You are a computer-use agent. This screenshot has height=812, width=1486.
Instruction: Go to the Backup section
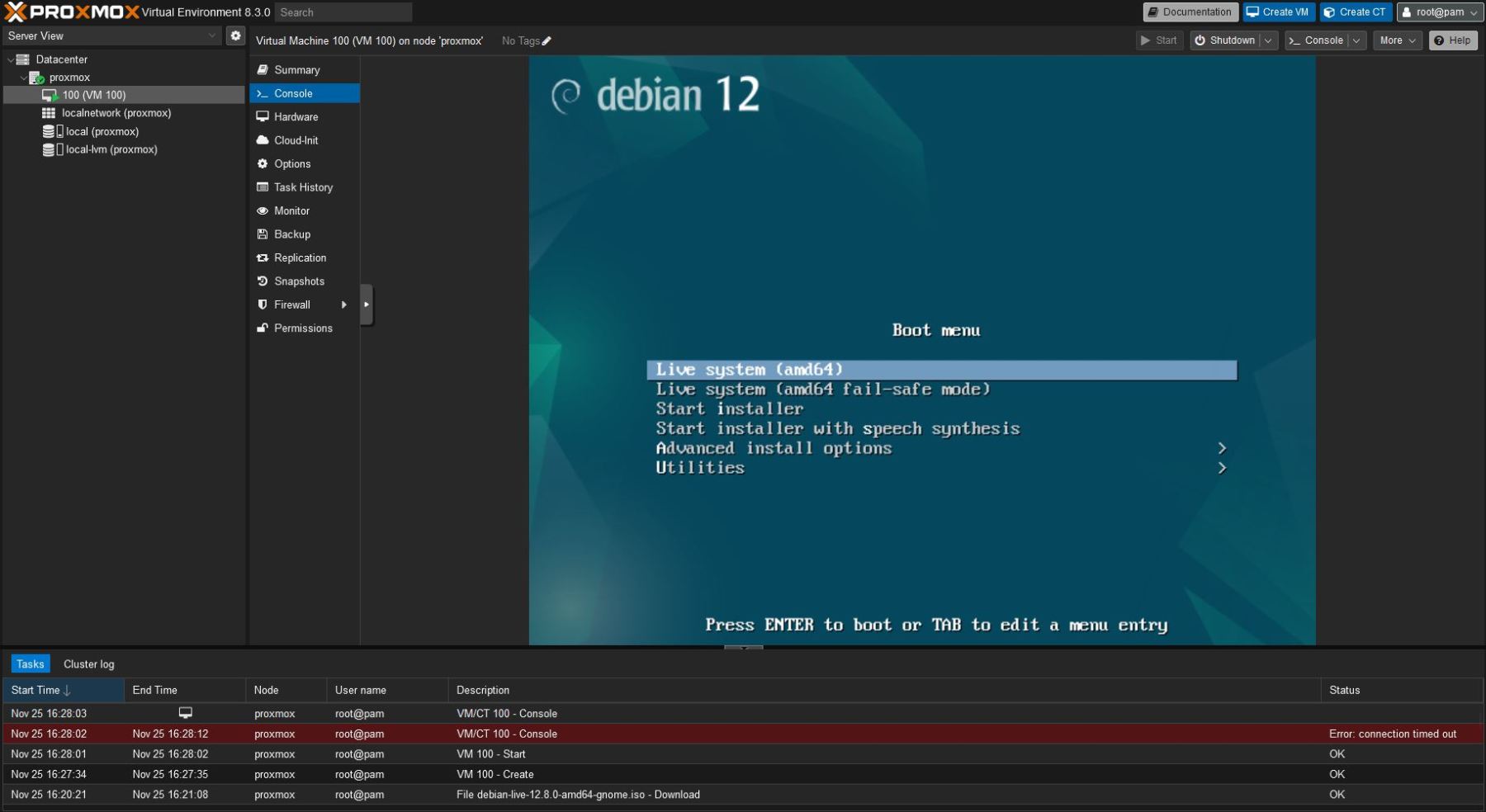(x=292, y=234)
